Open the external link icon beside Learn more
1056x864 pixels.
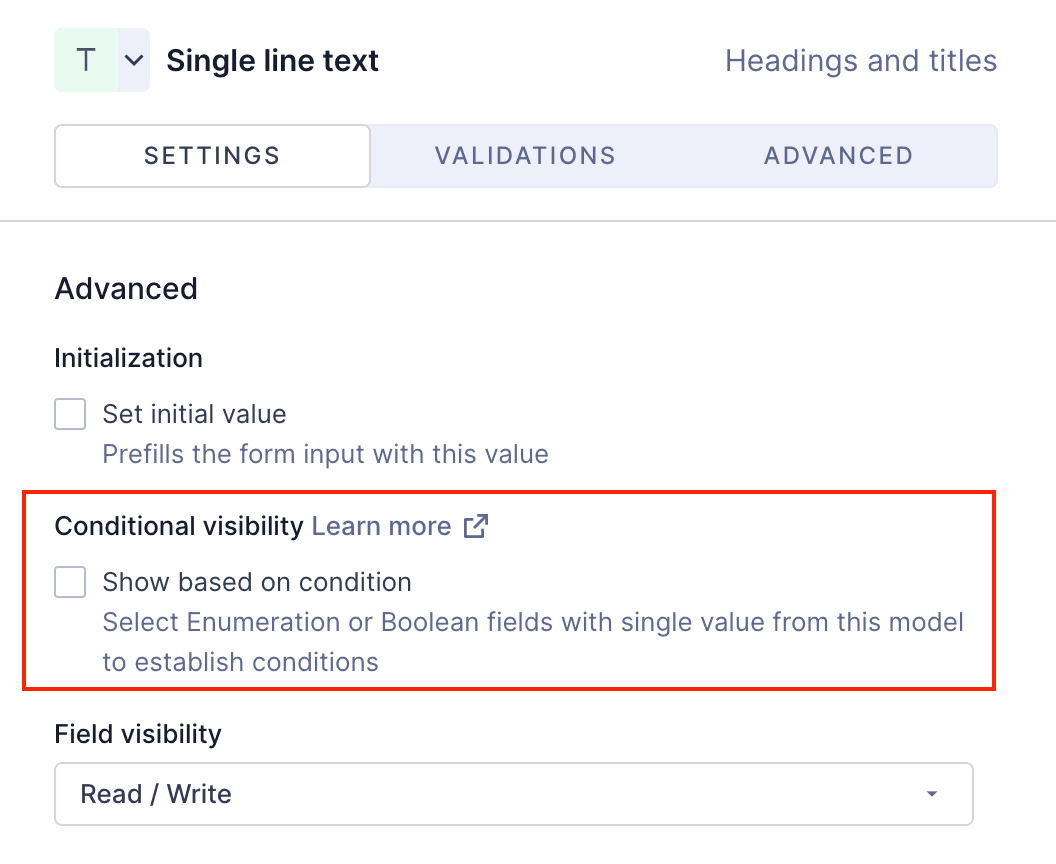click(478, 525)
